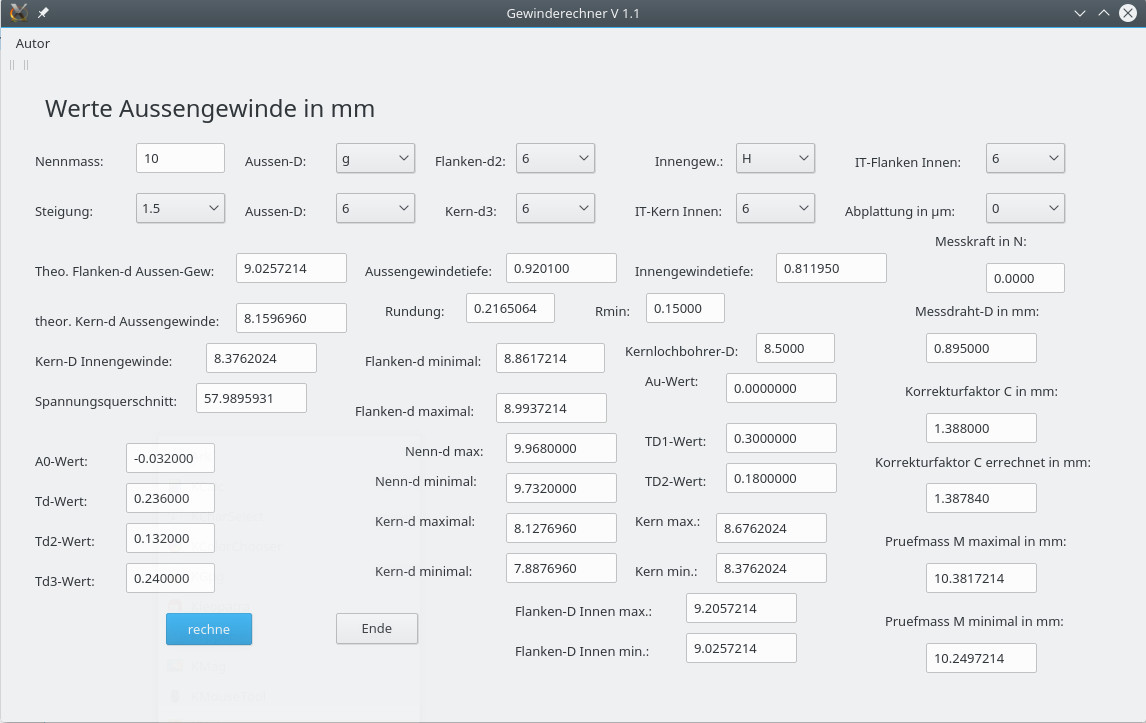This screenshot has height=723, width=1146.
Task: Expand the Flanken-d2 dropdown
Action: [555, 159]
